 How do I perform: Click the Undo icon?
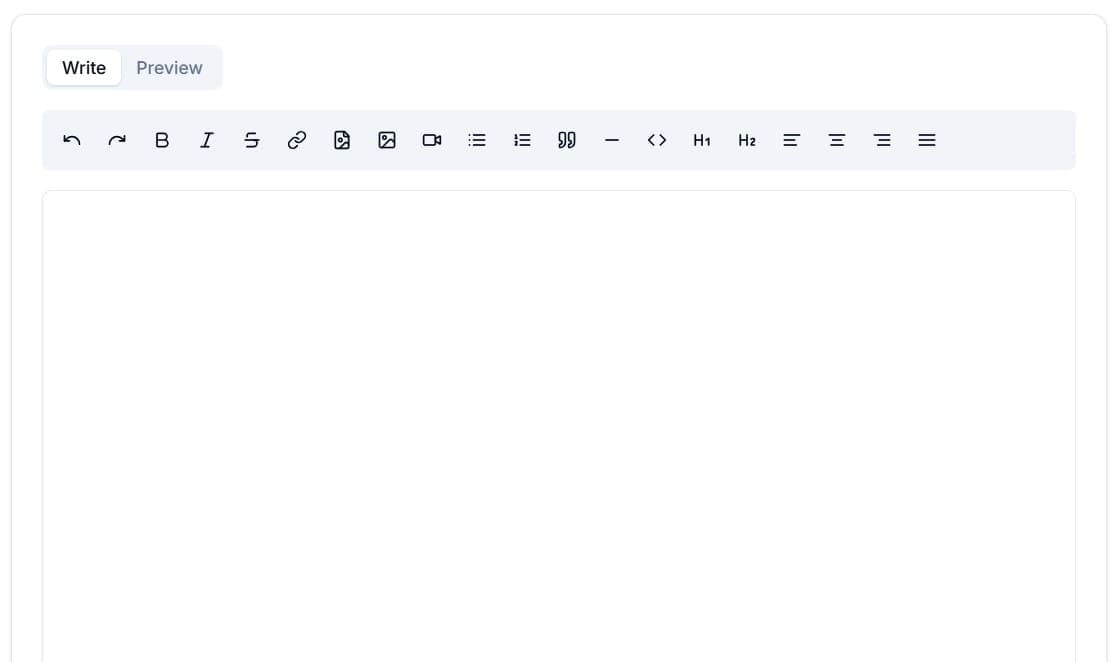click(x=72, y=140)
